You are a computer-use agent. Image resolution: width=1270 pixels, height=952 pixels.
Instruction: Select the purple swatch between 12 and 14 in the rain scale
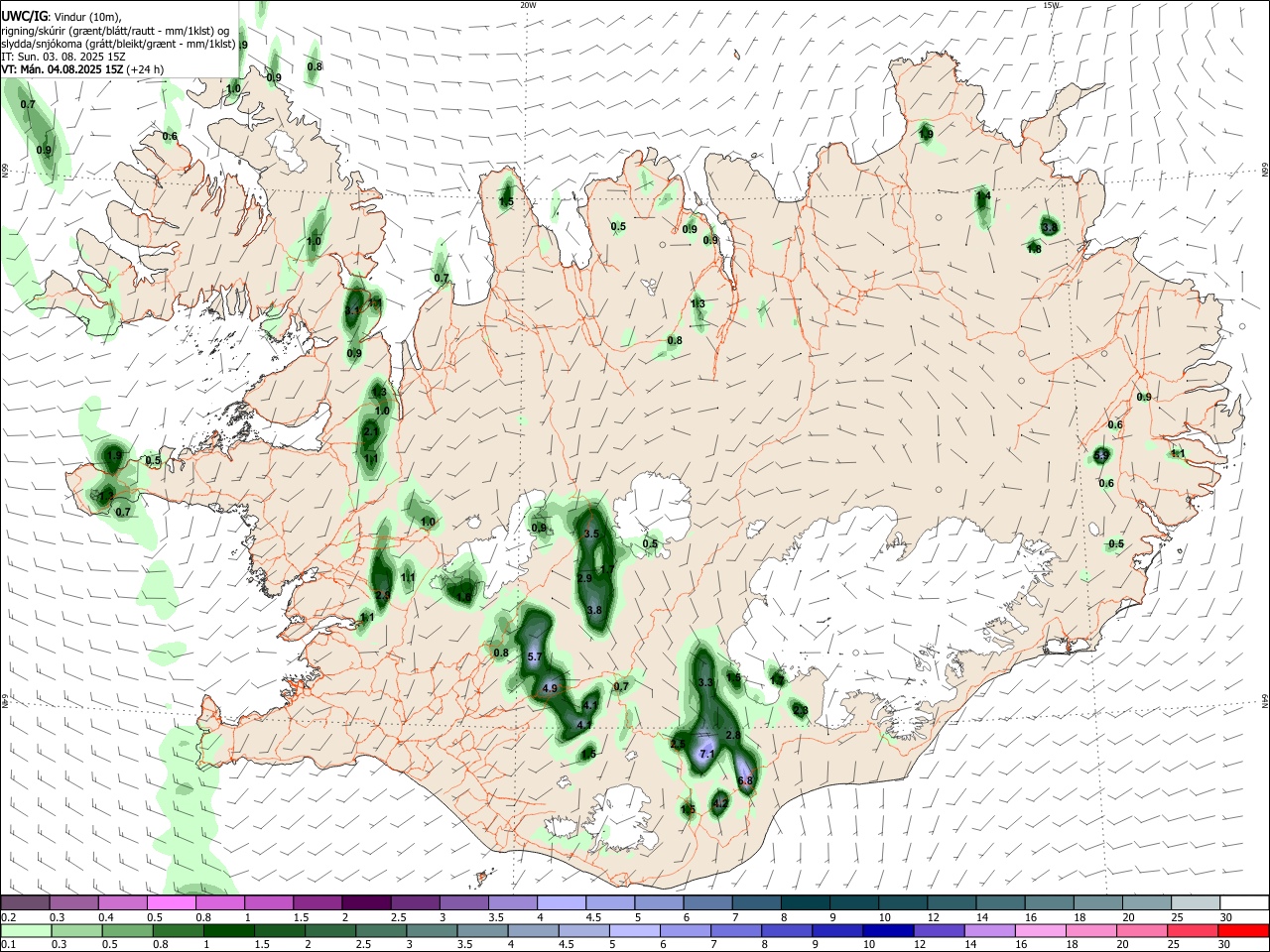click(x=940, y=930)
